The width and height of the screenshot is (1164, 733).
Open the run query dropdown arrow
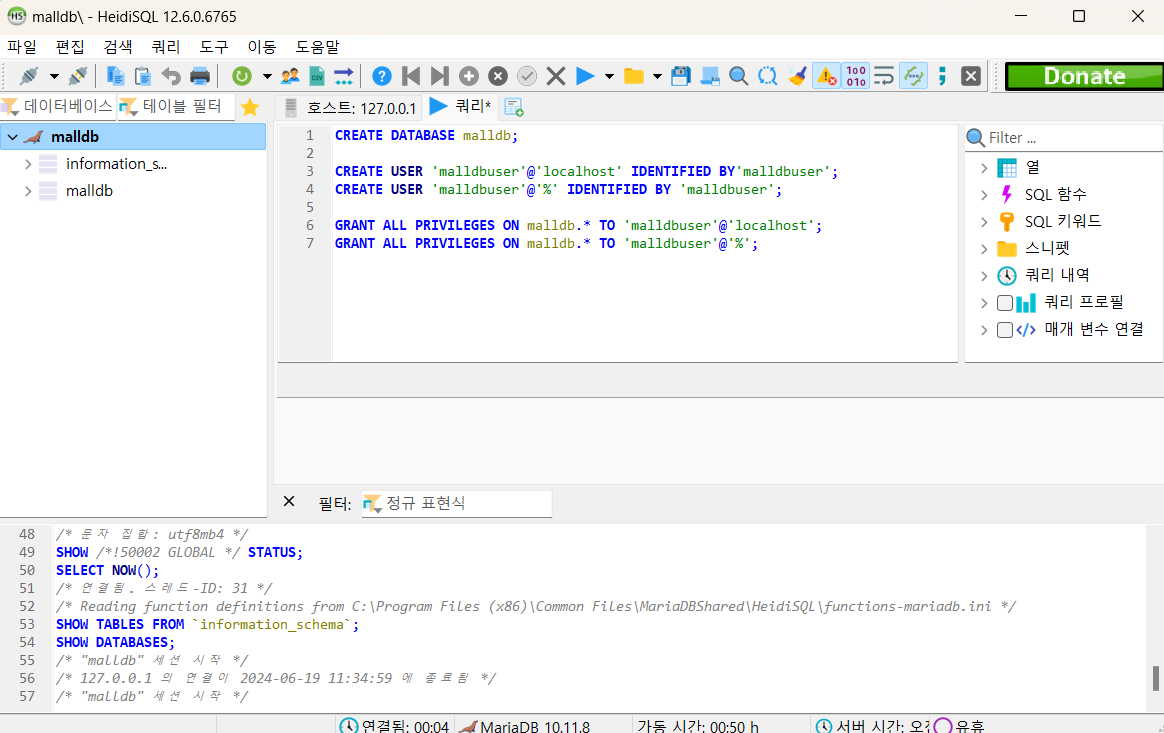[x=609, y=76]
